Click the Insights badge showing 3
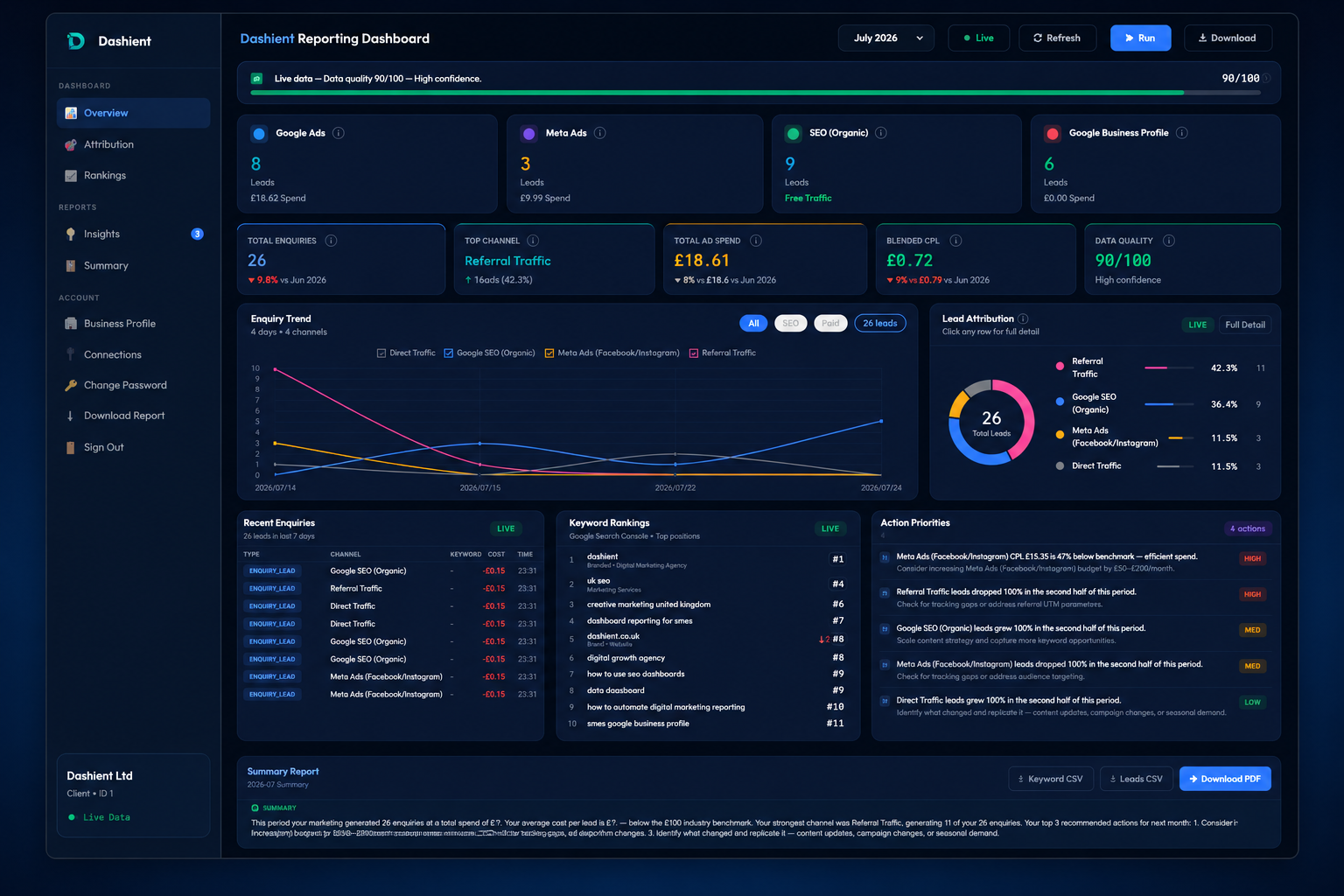The height and width of the screenshot is (896, 1344). click(197, 234)
